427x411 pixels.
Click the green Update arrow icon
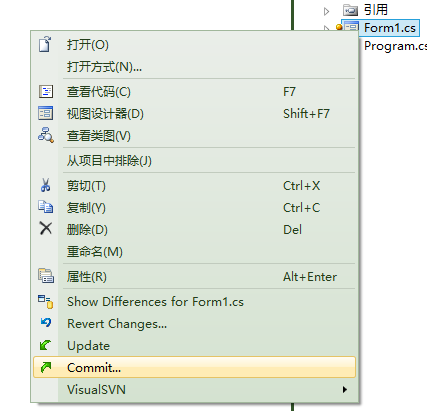pyautogui.click(x=45, y=345)
